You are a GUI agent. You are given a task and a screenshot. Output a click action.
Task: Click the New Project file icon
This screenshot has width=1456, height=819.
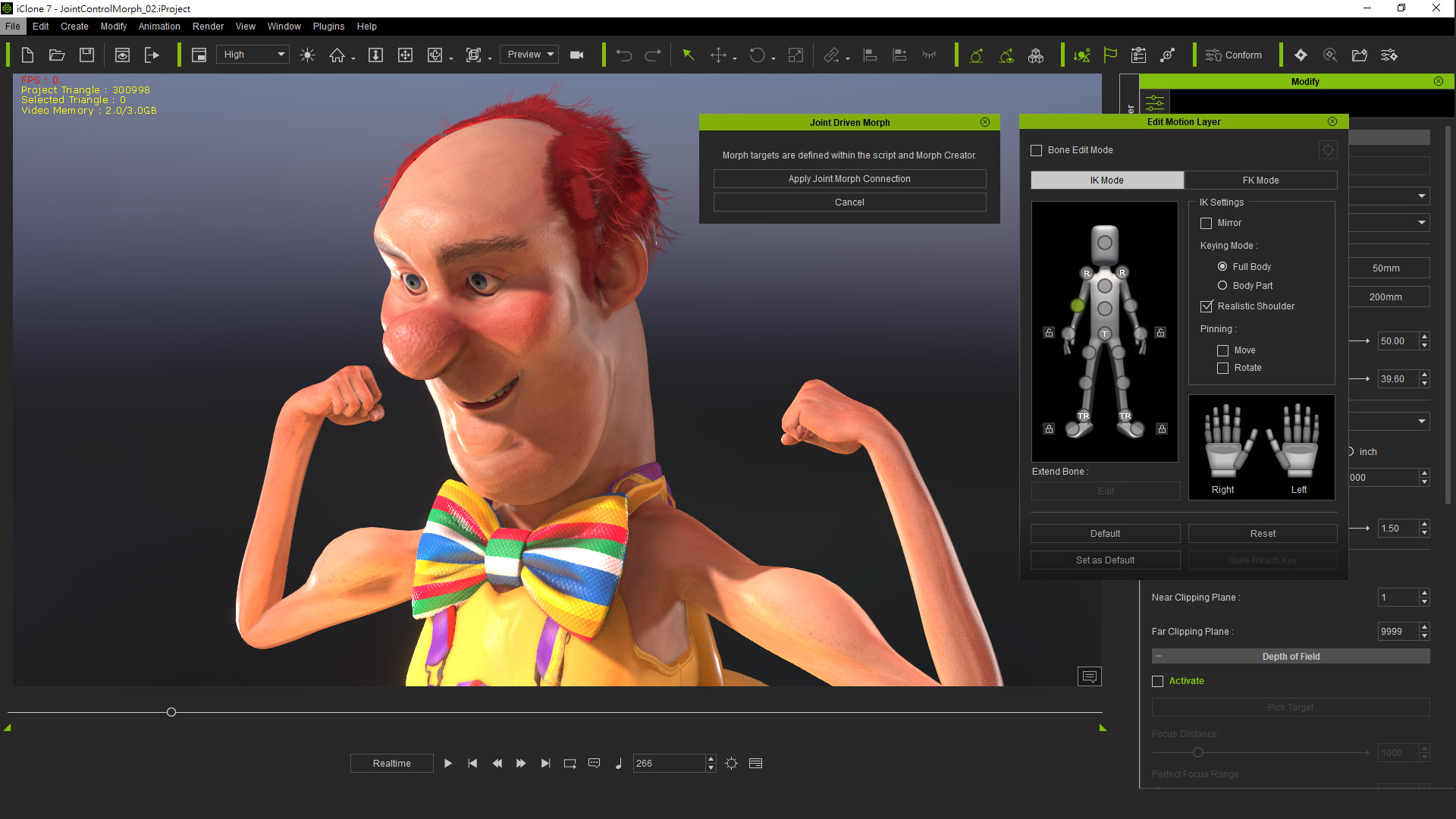pyautogui.click(x=27, y=55)
